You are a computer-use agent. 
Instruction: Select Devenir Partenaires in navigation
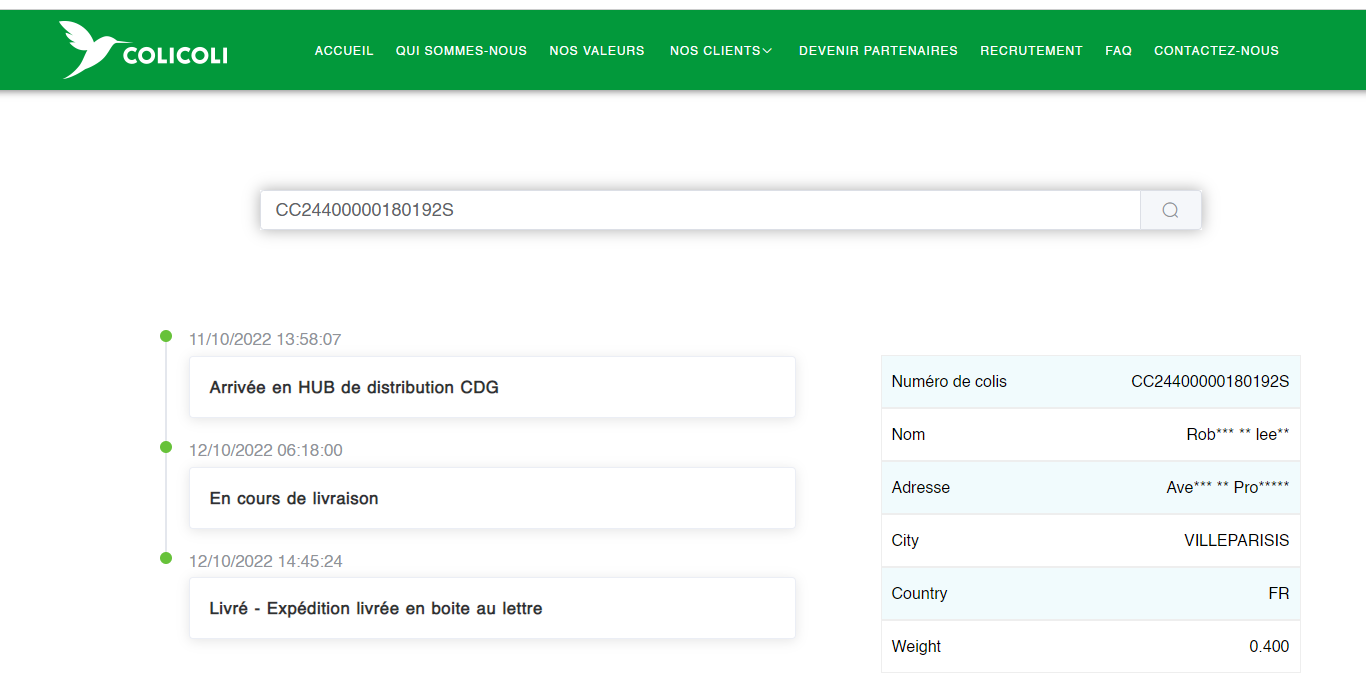click(x=878, y=51)
